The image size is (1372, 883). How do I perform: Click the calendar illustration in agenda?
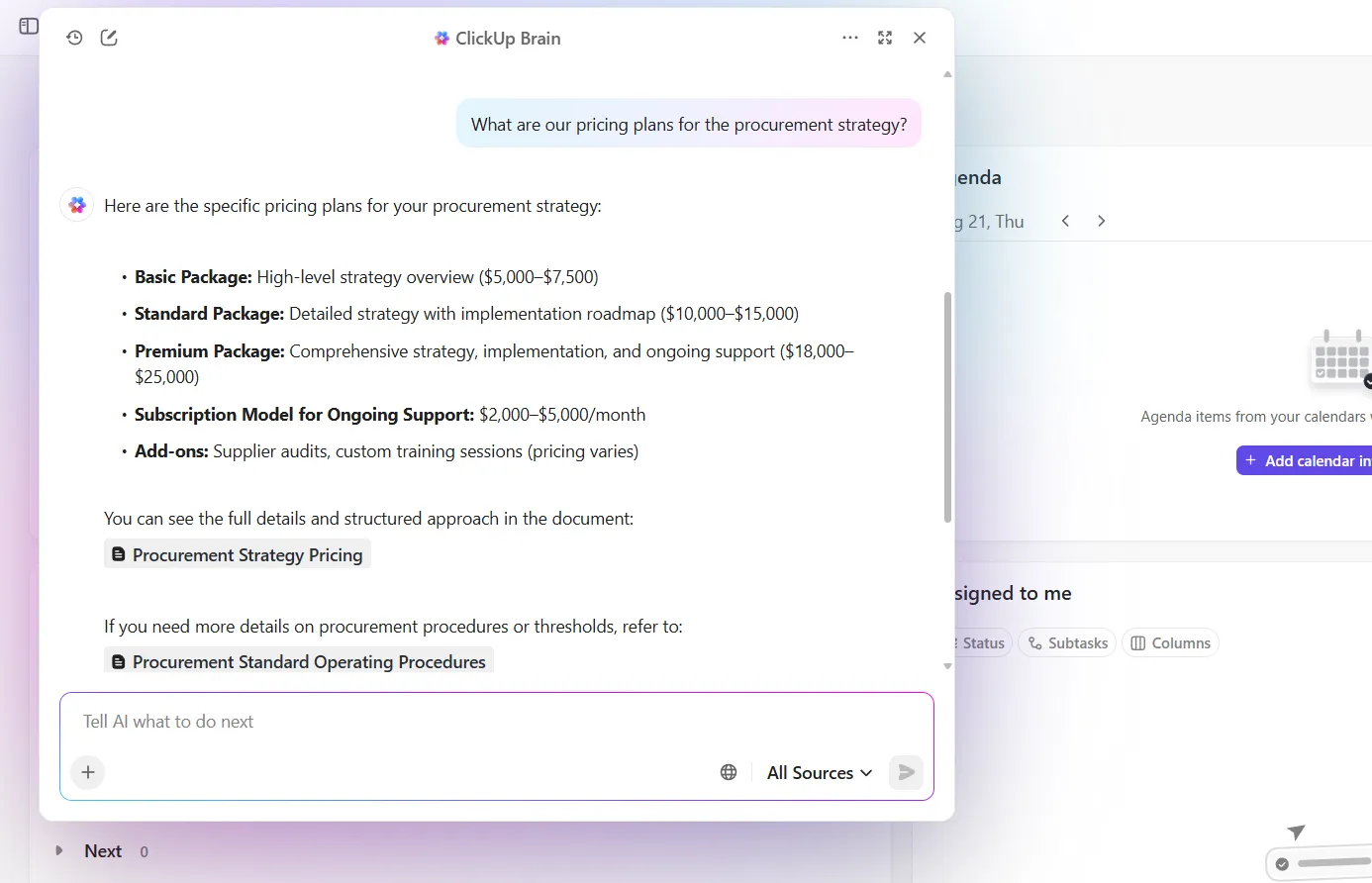pos(1341,359)
